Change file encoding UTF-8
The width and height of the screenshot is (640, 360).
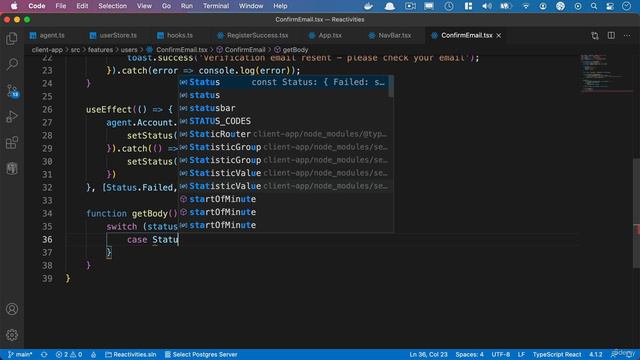[500, 354]
